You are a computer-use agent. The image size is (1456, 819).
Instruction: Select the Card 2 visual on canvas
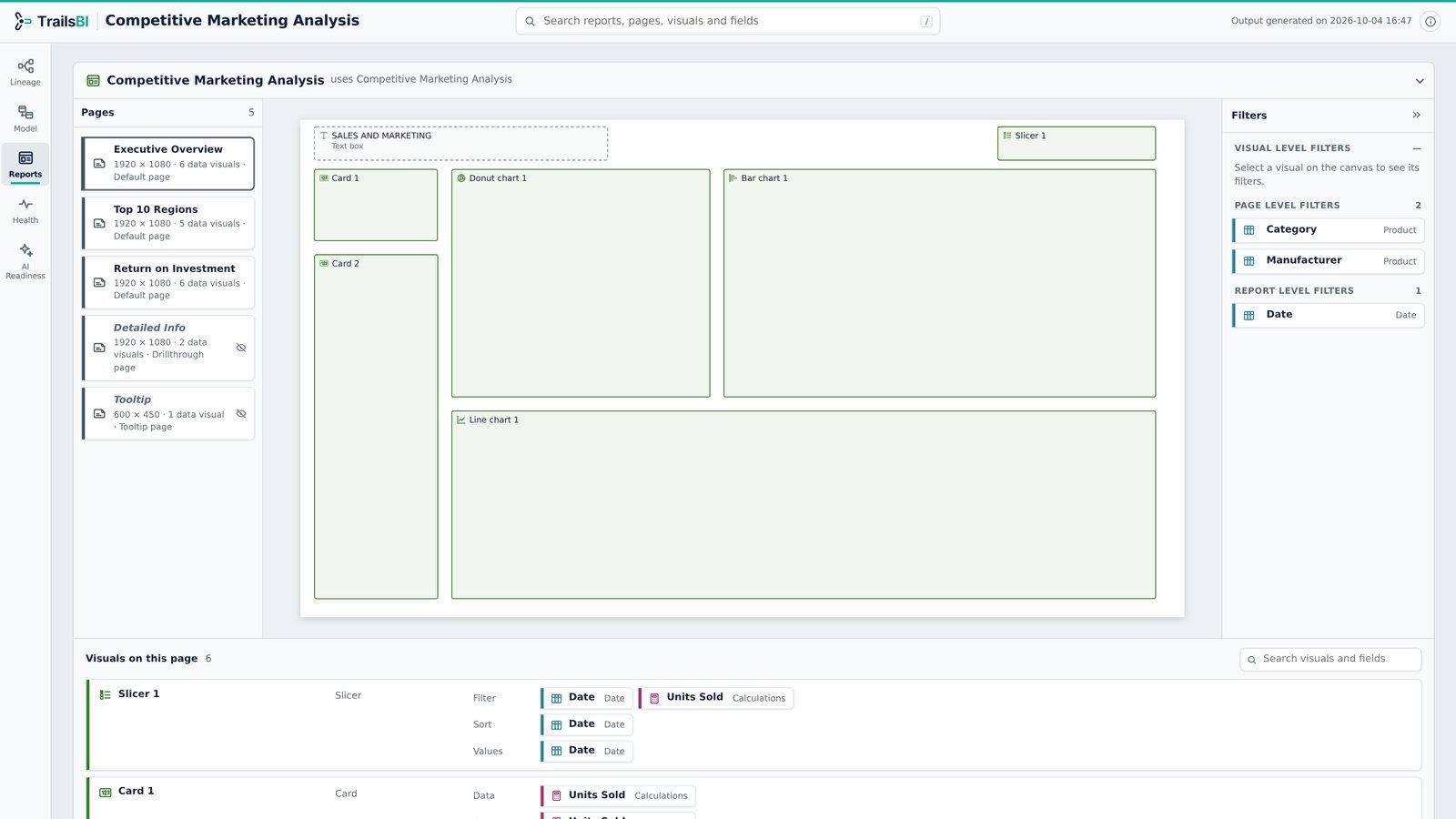pyautogui.click(x=376, y=427)
